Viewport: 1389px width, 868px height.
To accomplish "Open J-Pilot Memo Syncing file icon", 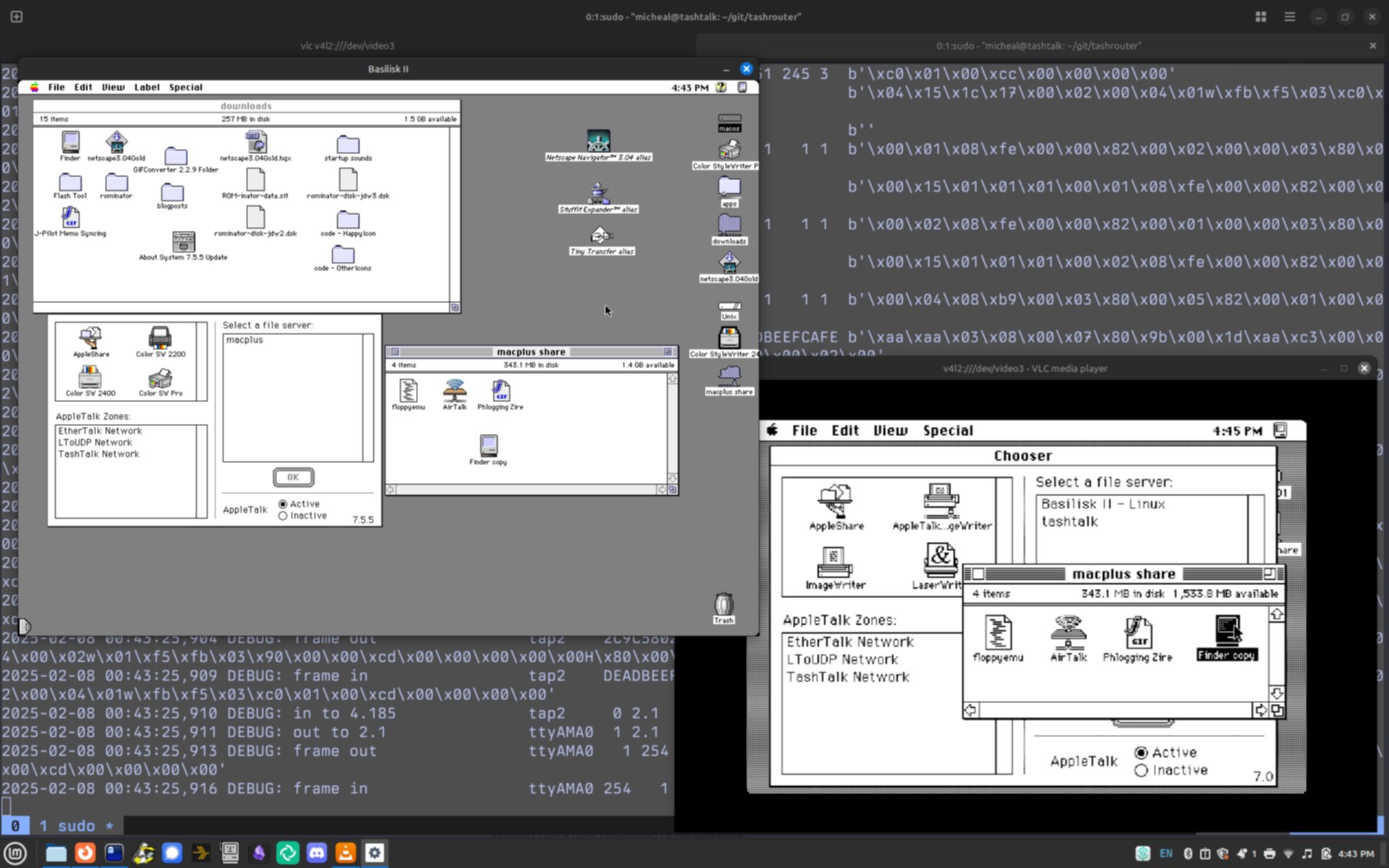I will (x=70, y=217).
